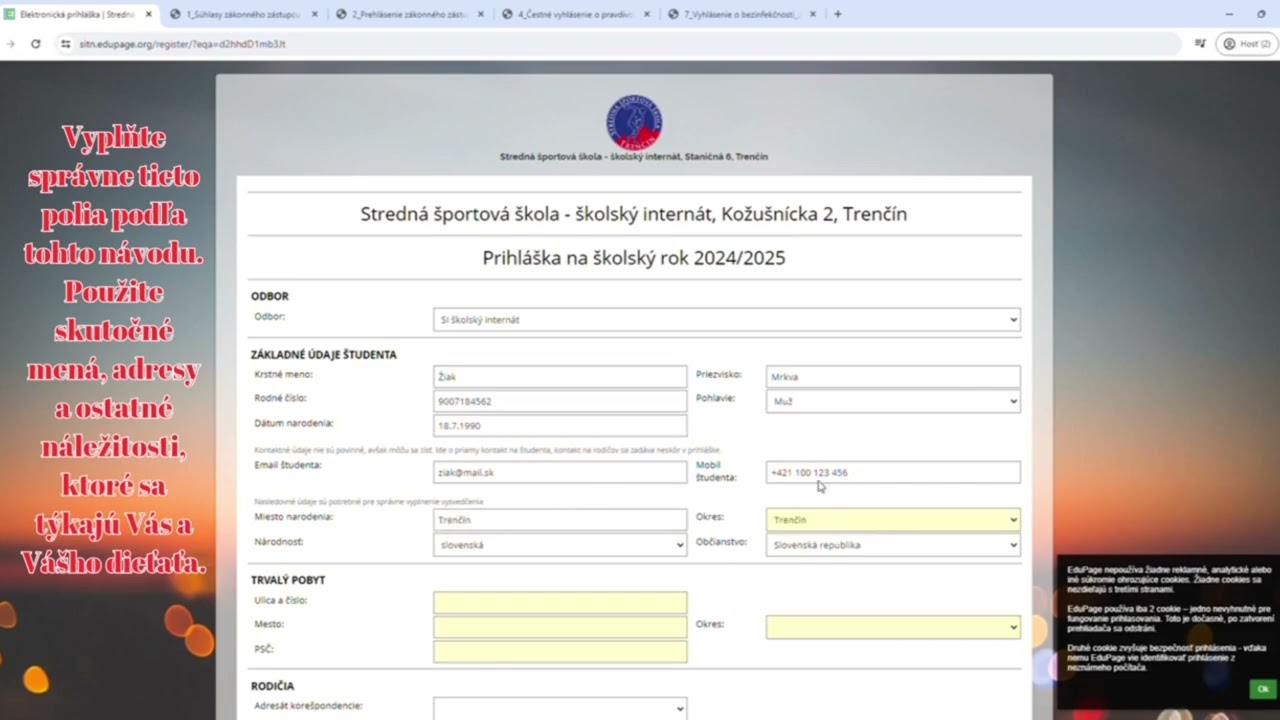
Task: Click the Ulica a číslo field
Action: tap(560, 602)
